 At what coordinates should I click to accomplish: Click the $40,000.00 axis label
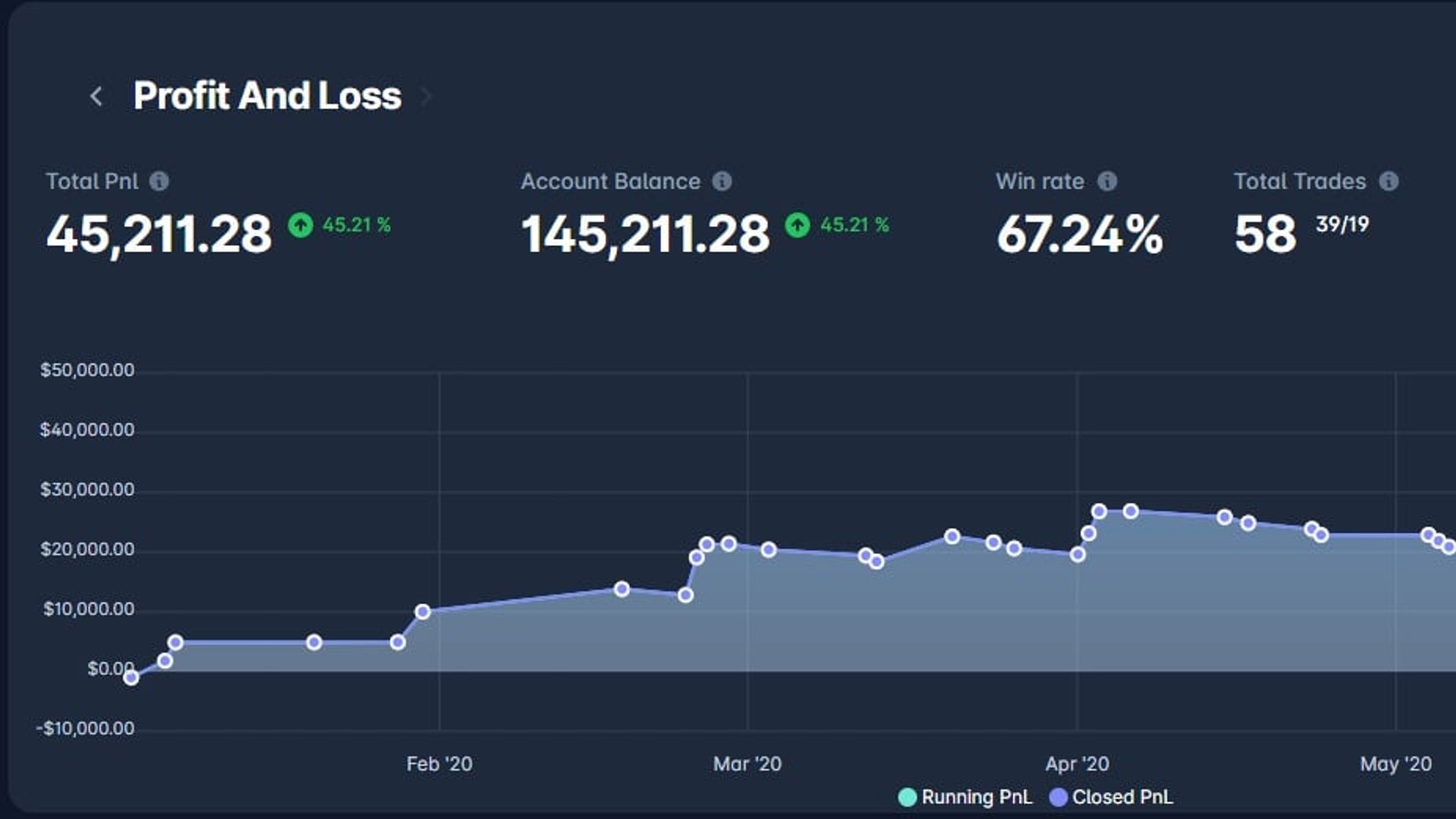tap(87, 430)
